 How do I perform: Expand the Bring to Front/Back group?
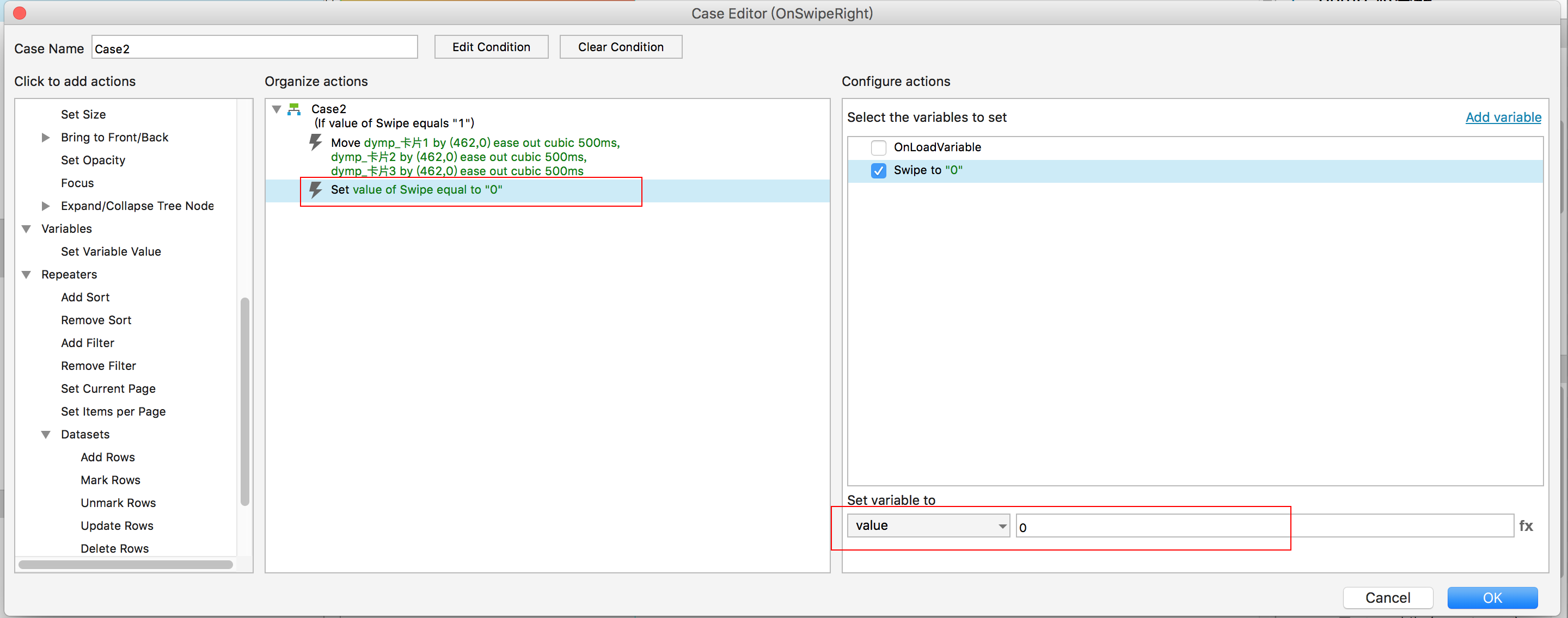pos(46,138)
